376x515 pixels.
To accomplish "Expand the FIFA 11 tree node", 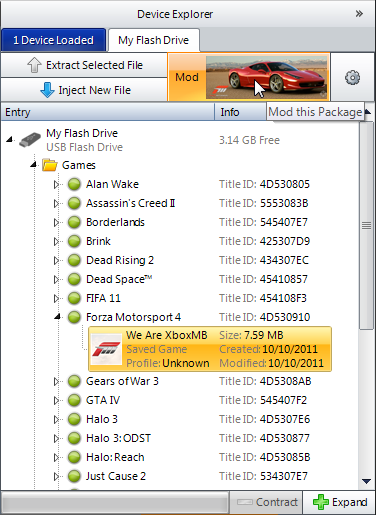I will (56, 298).
